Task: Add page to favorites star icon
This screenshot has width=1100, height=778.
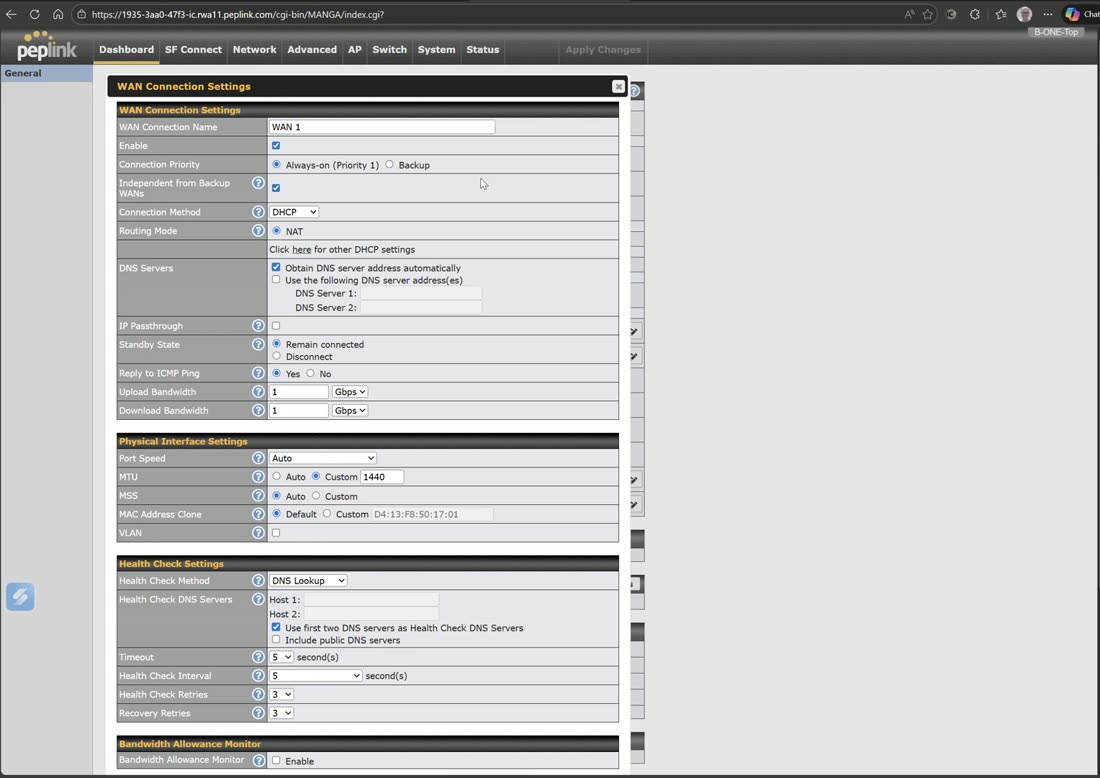Action: (928, 14)
